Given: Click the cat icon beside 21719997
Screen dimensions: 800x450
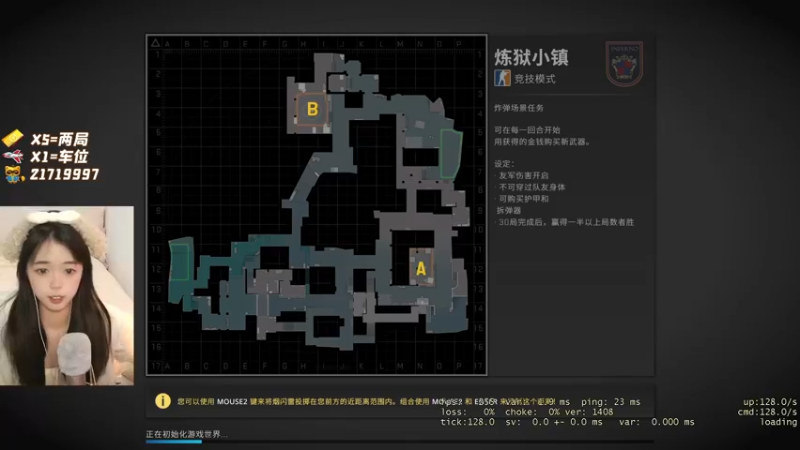Looking at the screenshot, I should pyautogui.click(x=14, y=174).
